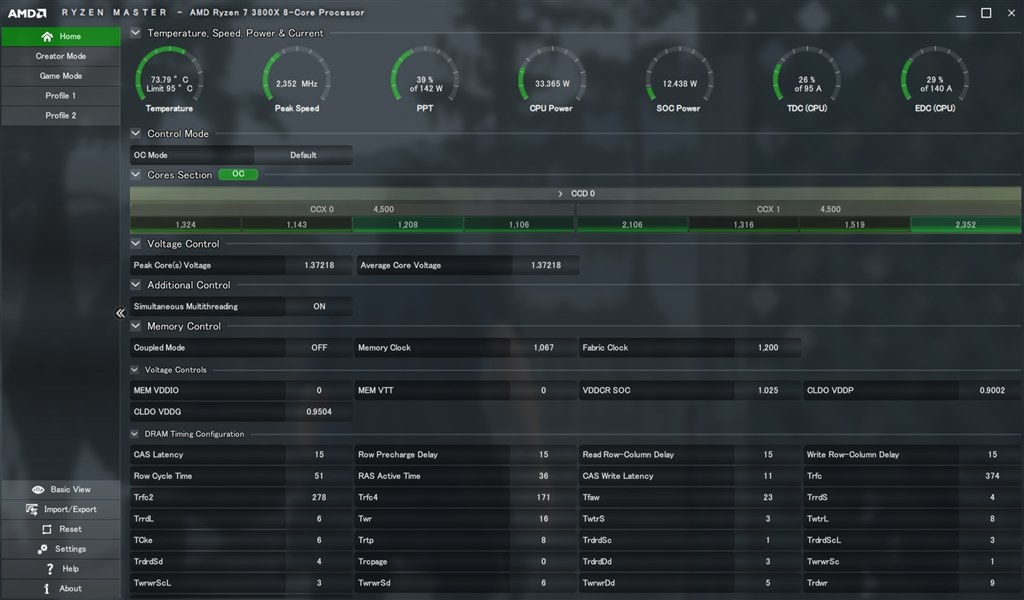Image resolution: width=1024 pixels, height=600 pixels.
Task: Collapse the Control Mode section
Action: (x=135, y=133)
